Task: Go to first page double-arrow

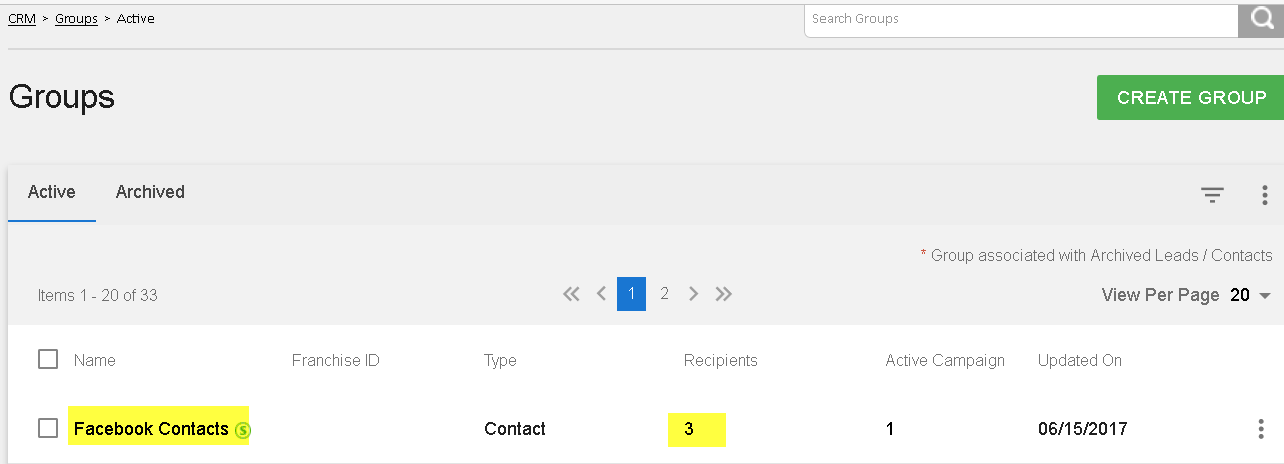Action: coord(571,294)
